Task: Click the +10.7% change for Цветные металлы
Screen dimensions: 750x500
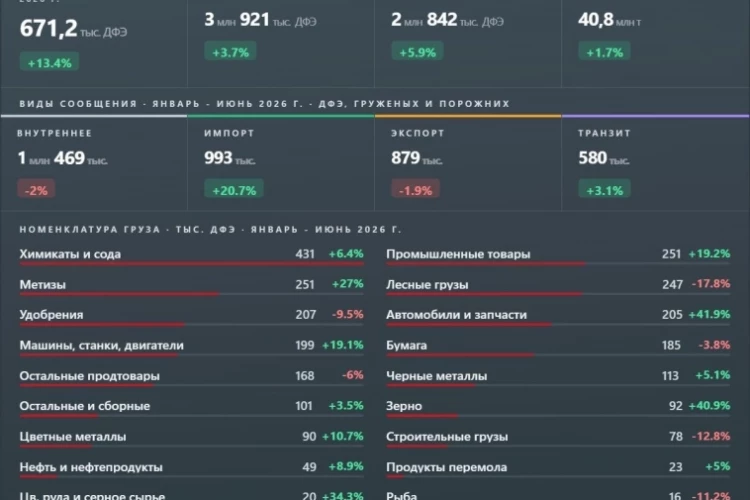Action: pyautogui.click(x=342, y=436)
